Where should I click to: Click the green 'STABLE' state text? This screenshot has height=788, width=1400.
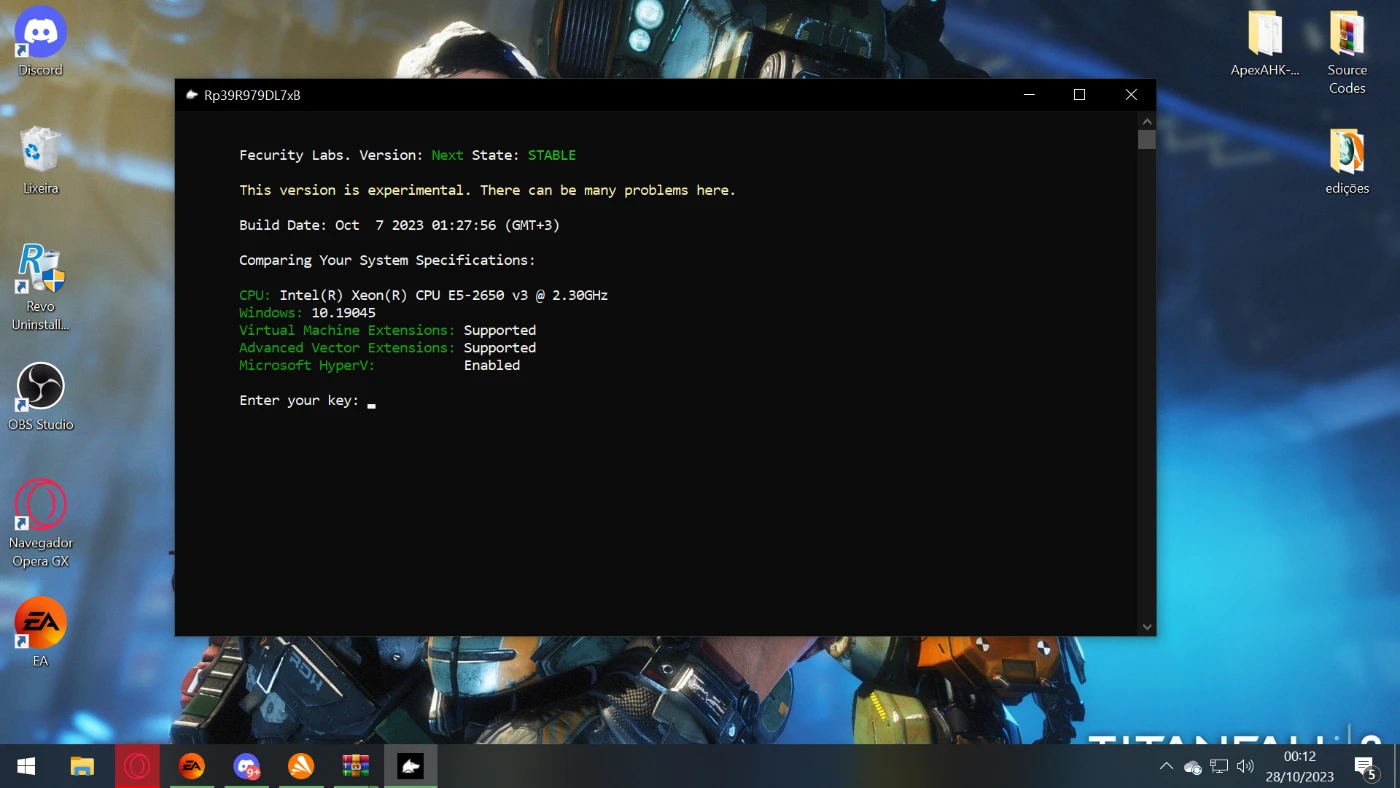[x=552, y=155]
